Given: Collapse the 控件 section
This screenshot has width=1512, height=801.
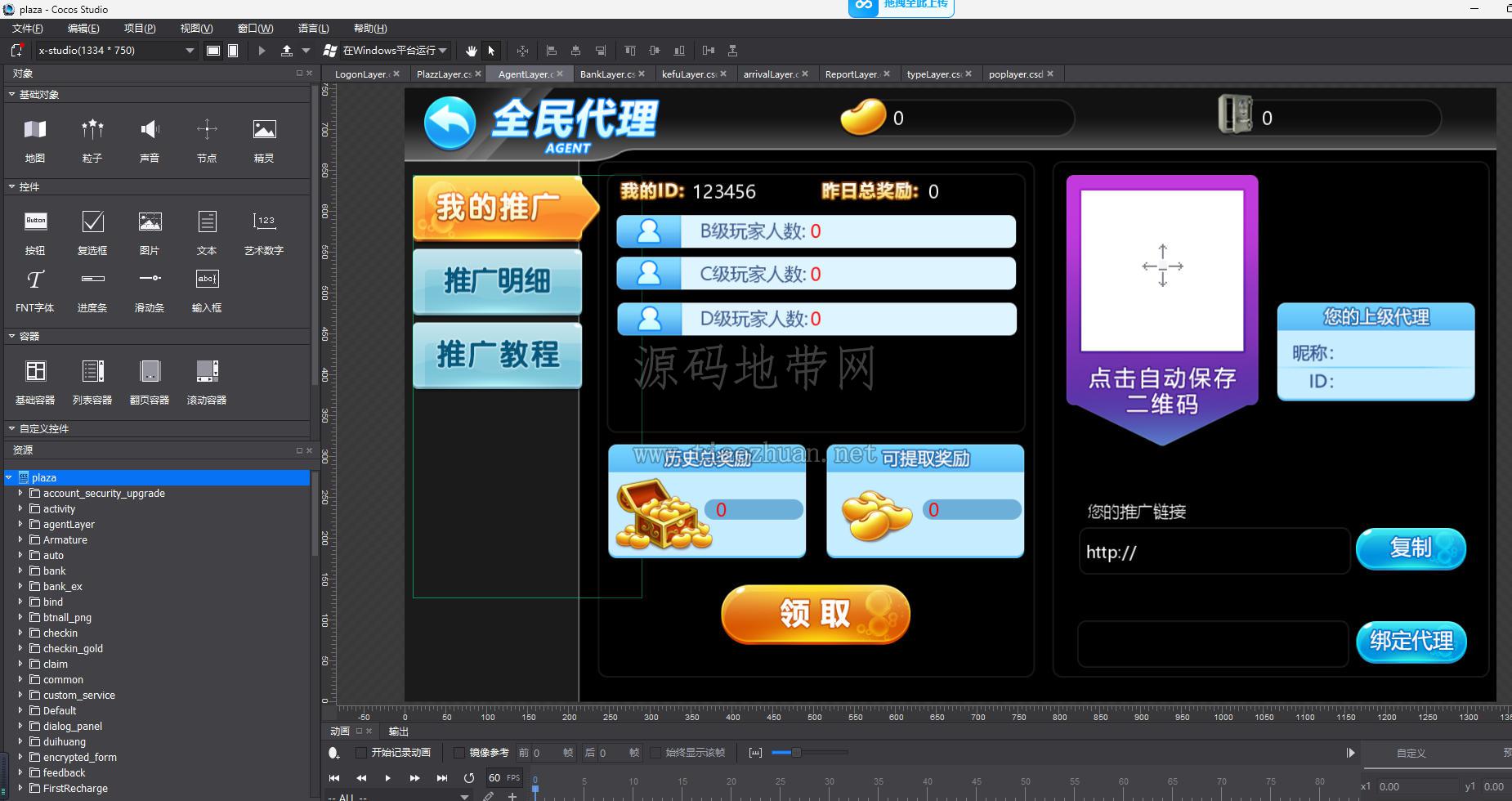Looking at the screenshot, I should [11, 187].
